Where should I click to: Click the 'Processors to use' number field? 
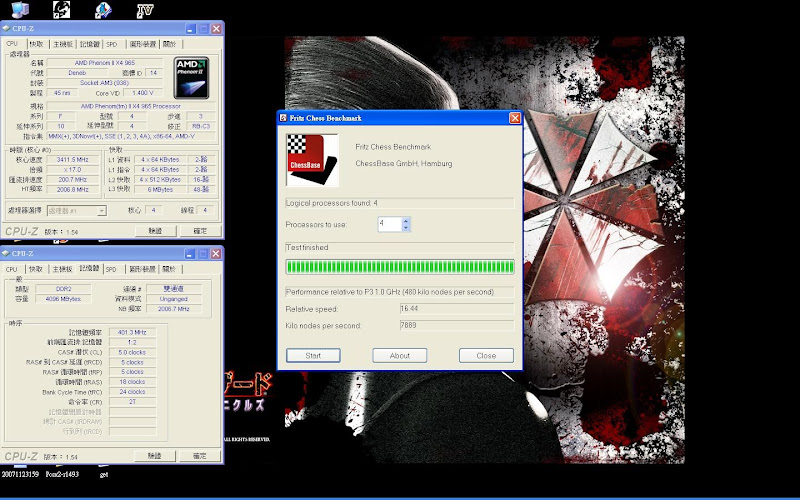390,224
